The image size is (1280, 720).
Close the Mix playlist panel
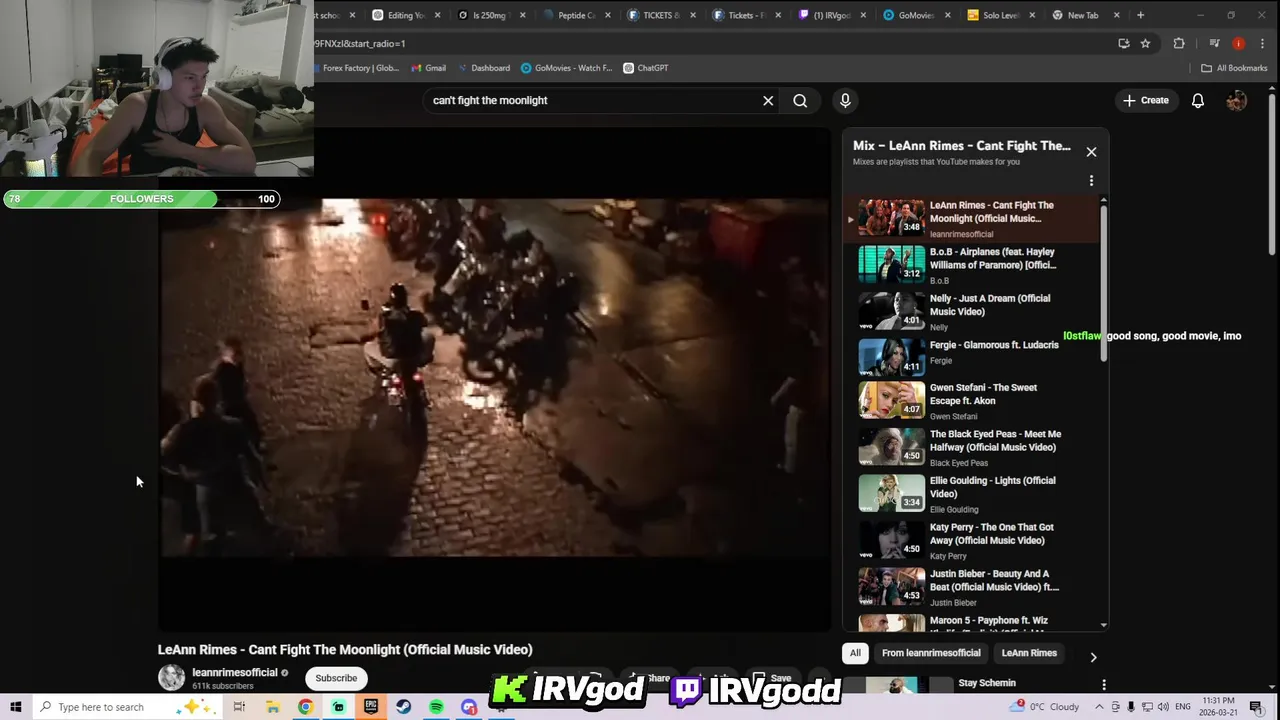(1091, 152)
